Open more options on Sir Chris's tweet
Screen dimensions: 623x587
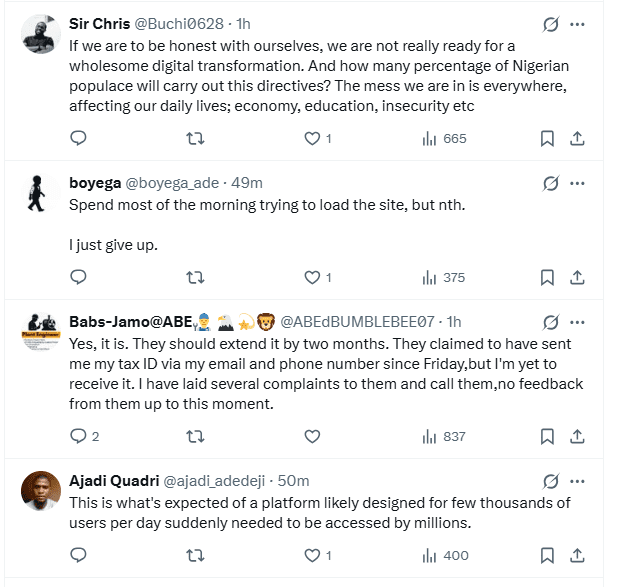[x=578, y=24]
